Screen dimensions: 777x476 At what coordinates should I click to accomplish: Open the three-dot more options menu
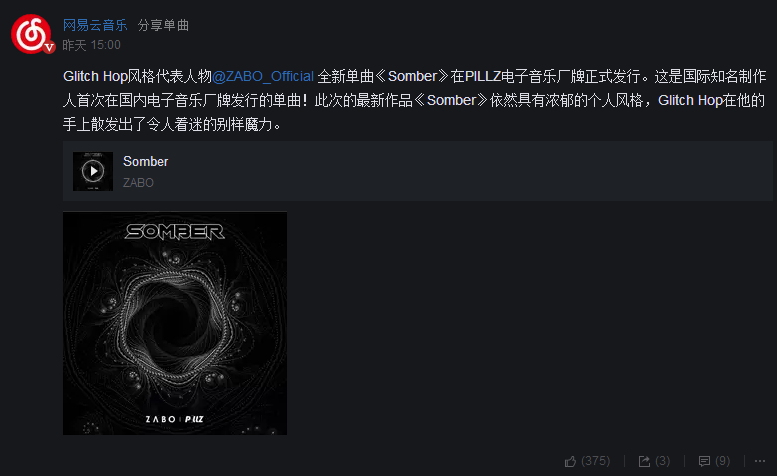[760, 461]
